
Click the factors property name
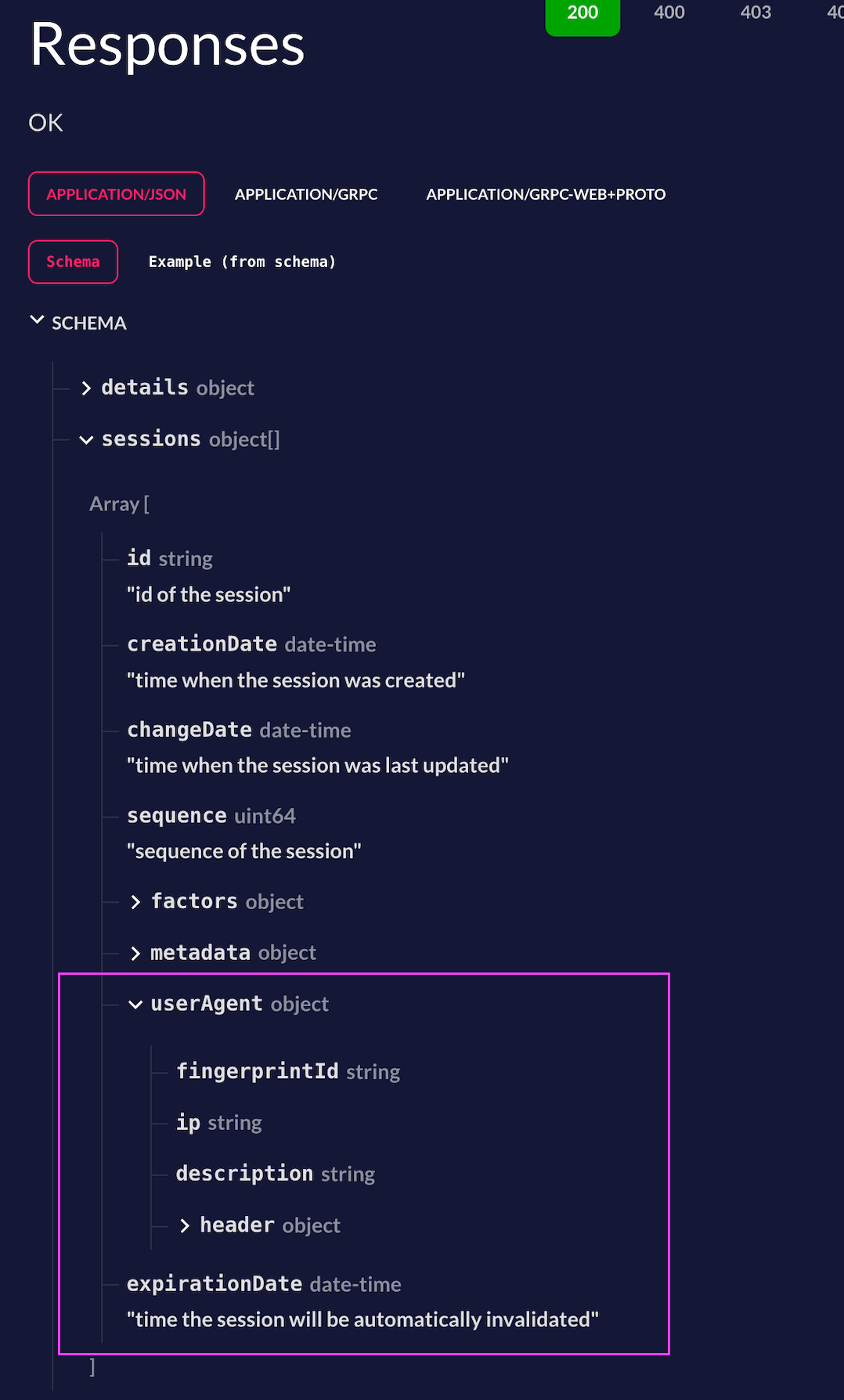coord(194,901)
